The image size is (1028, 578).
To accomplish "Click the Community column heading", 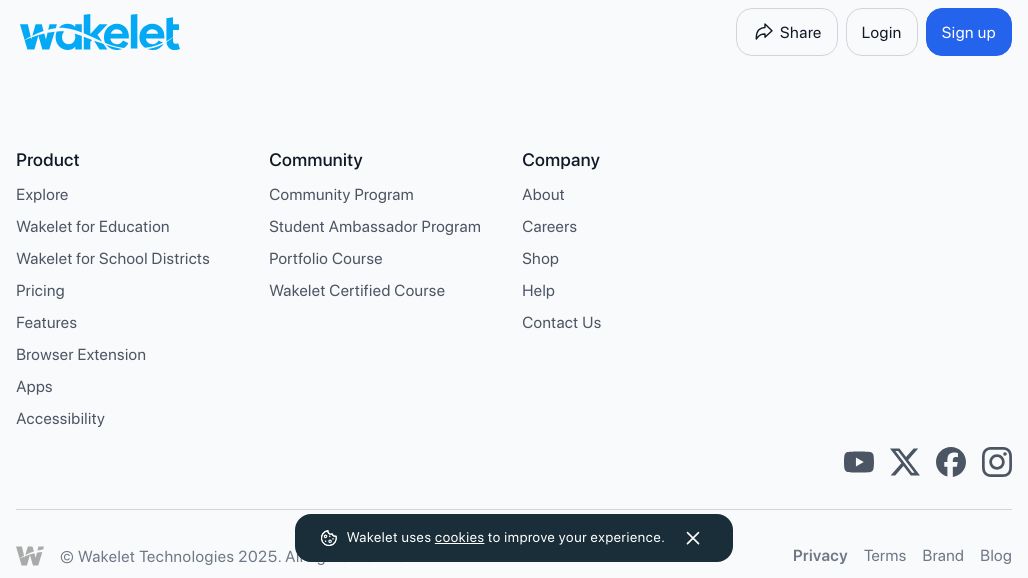I will coord(315,160).
